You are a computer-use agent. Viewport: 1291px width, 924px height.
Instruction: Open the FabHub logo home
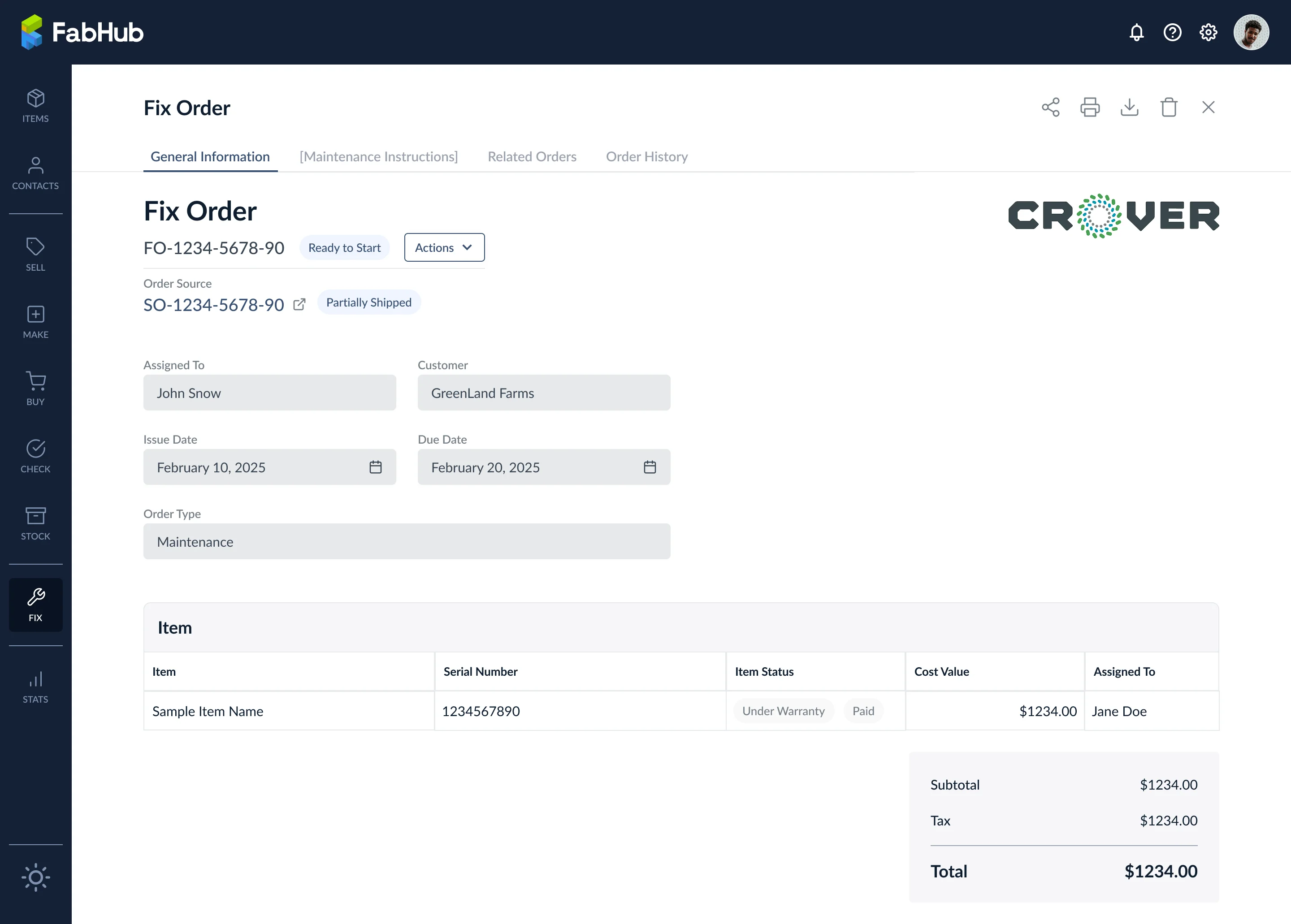click(82, 32)
